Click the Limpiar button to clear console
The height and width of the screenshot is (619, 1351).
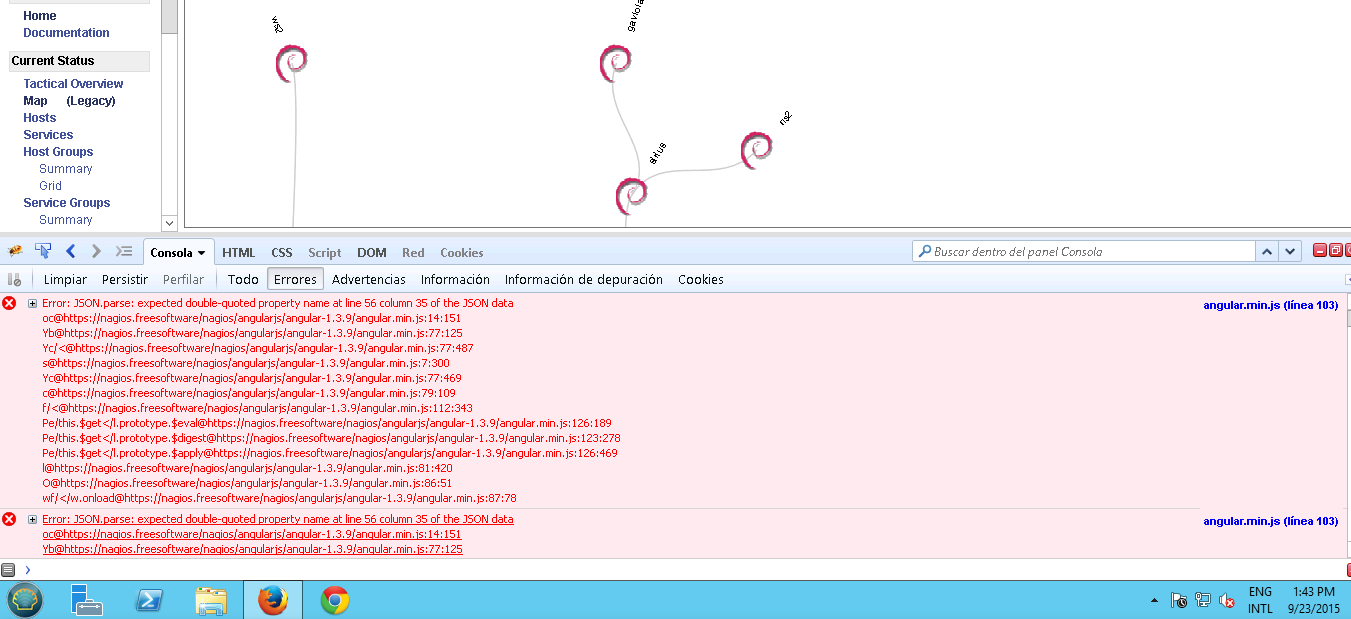pos(65,280)
